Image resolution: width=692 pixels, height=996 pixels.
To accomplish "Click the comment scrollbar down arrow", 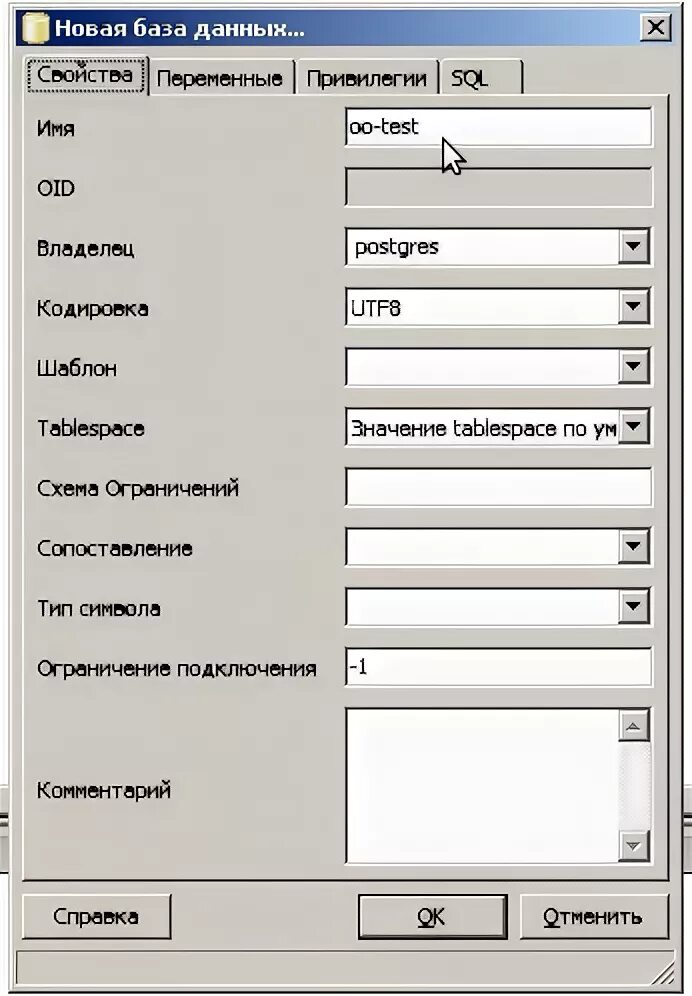I will 634,845.
